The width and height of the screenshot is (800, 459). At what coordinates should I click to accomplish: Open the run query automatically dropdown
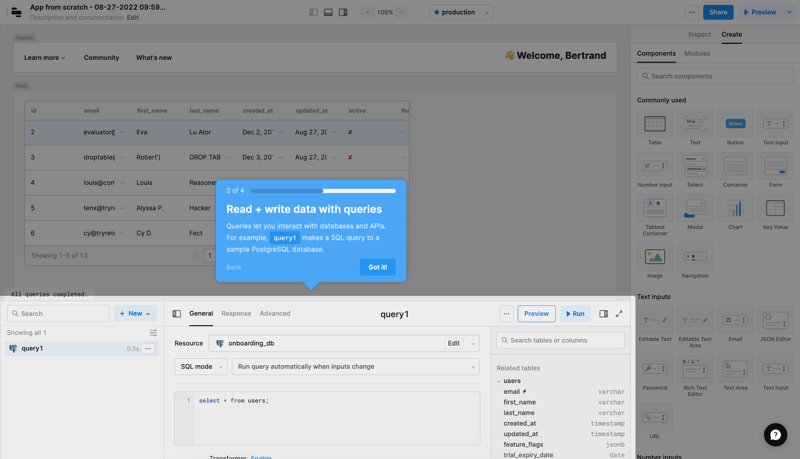[356, 367]
